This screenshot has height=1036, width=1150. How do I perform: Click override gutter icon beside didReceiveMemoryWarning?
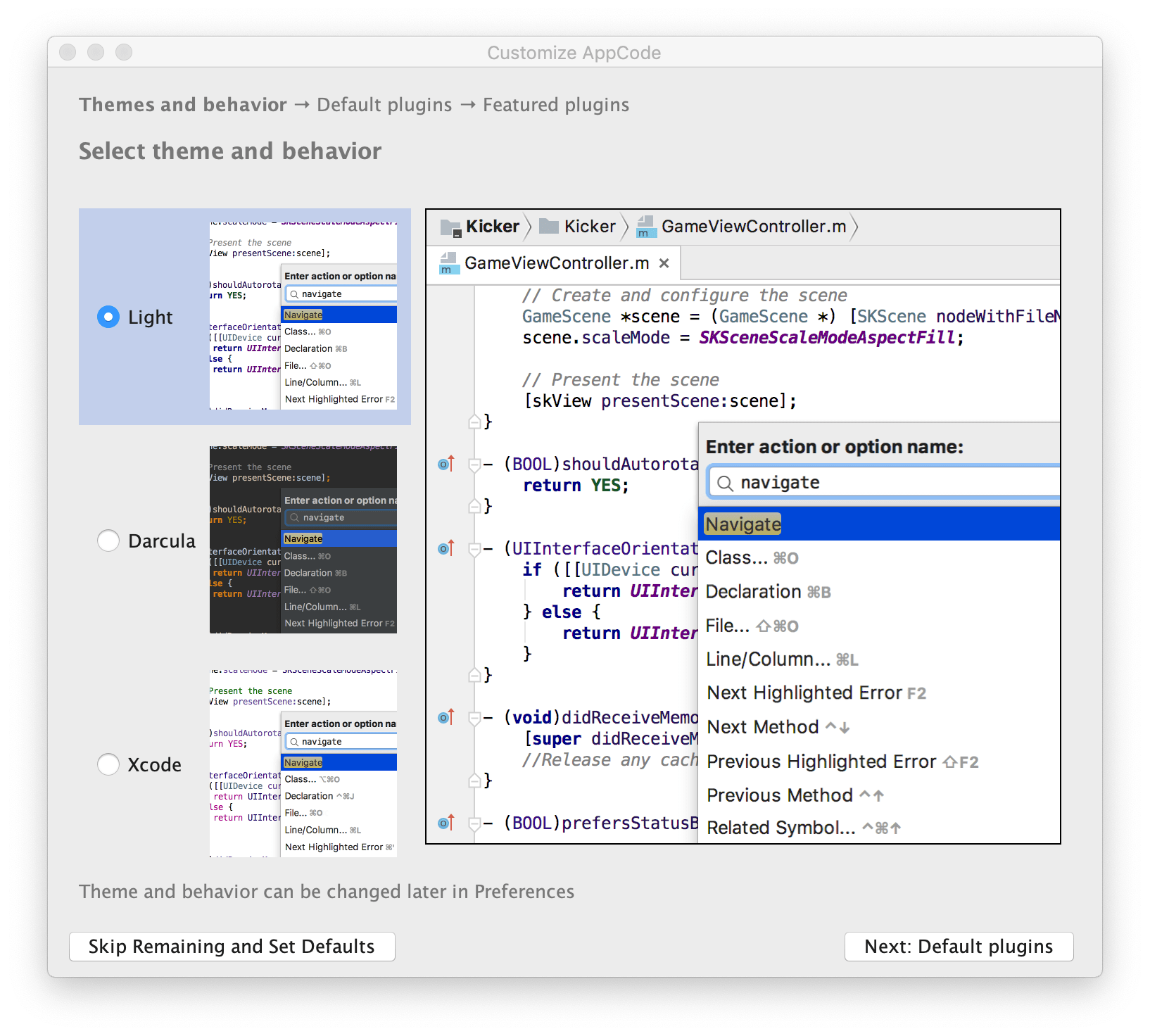click(x=446, y=717)
